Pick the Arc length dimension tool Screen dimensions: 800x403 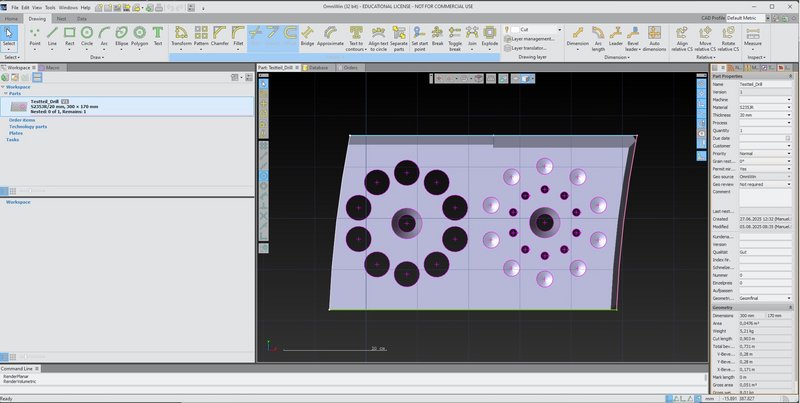(599, 36)
